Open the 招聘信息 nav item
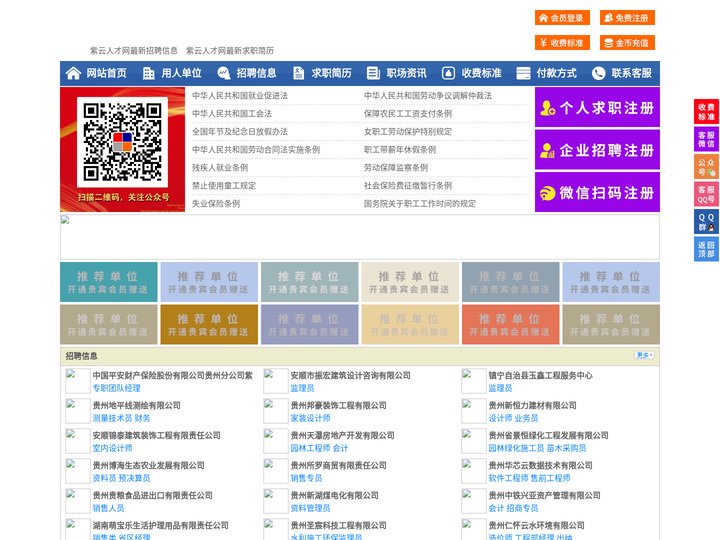The height and width of the screenshot is (540, 720). 247,73
